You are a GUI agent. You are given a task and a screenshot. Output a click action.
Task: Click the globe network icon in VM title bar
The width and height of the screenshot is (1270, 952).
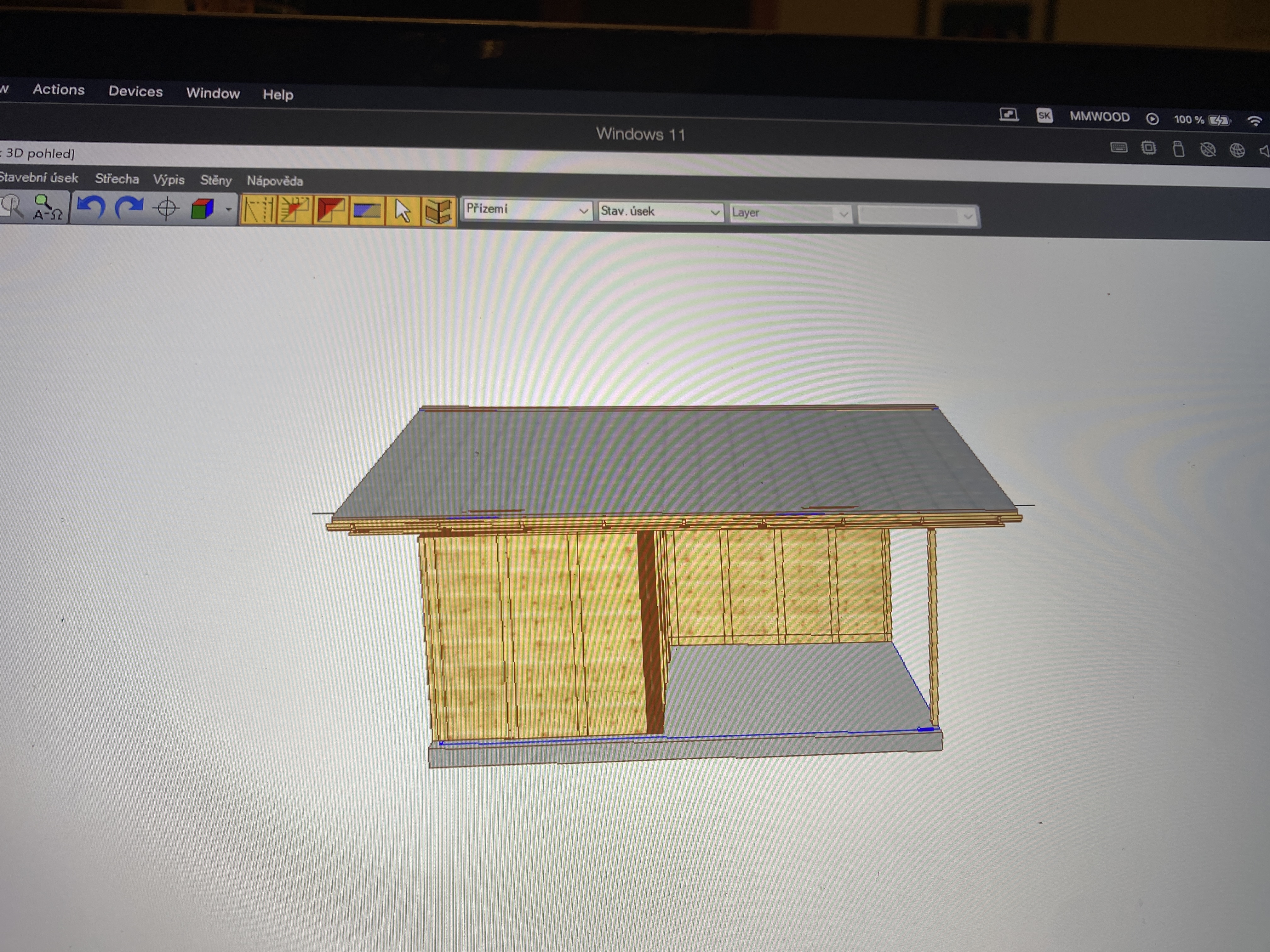coord(1237,150)
